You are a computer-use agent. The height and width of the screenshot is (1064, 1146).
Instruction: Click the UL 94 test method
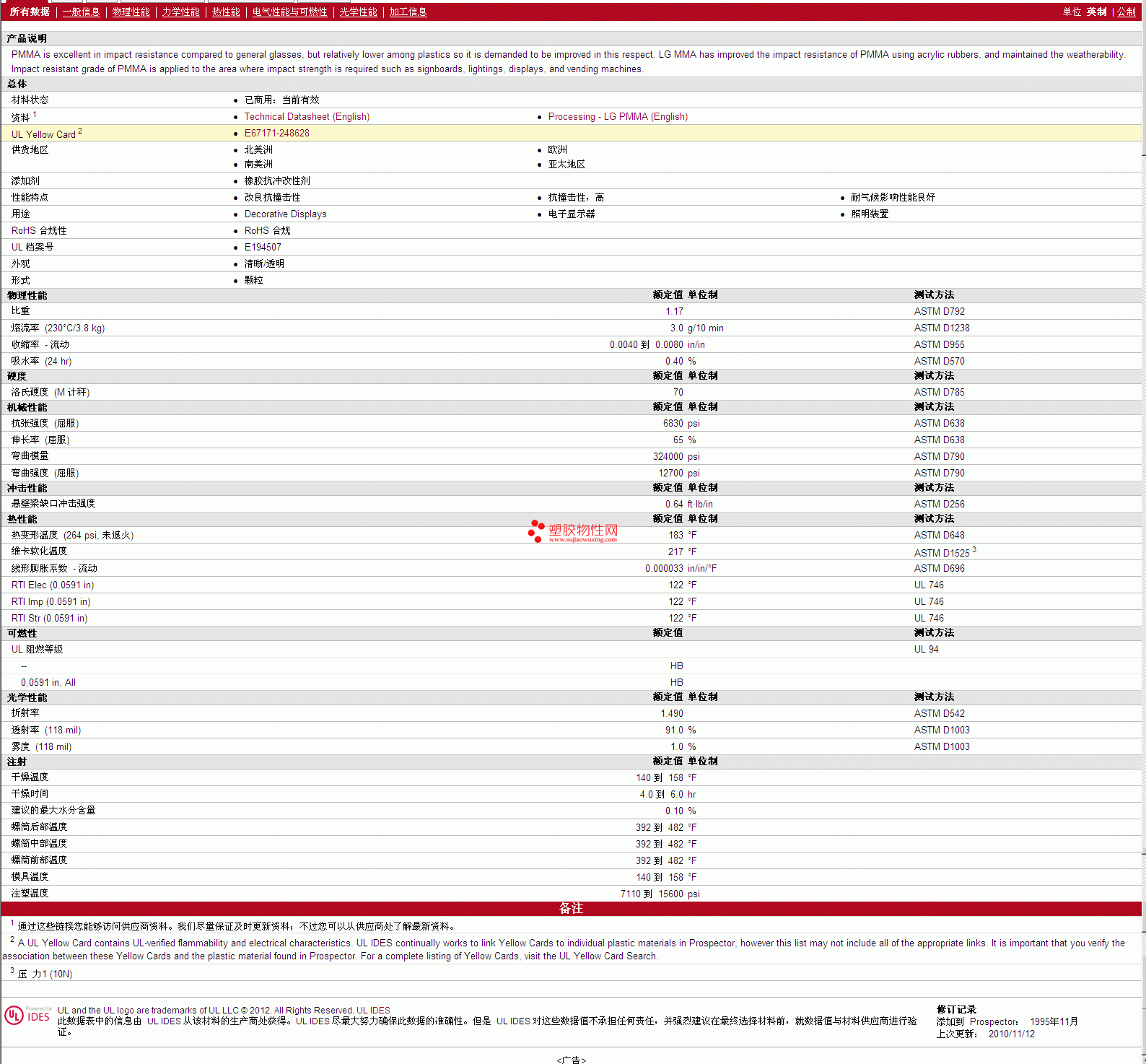coord(926,649)
